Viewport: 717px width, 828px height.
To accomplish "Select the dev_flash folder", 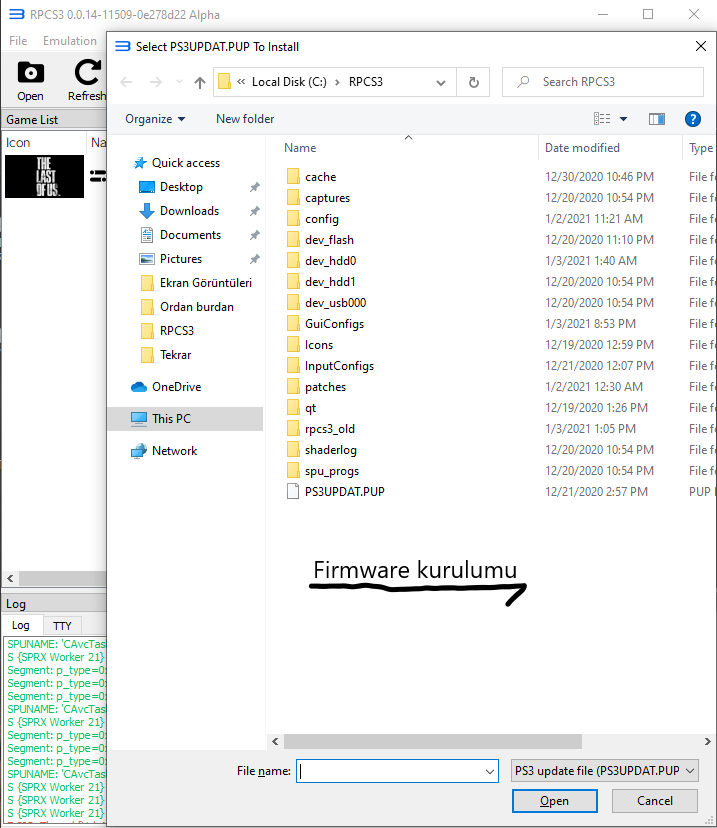I will tap(329, 240).
